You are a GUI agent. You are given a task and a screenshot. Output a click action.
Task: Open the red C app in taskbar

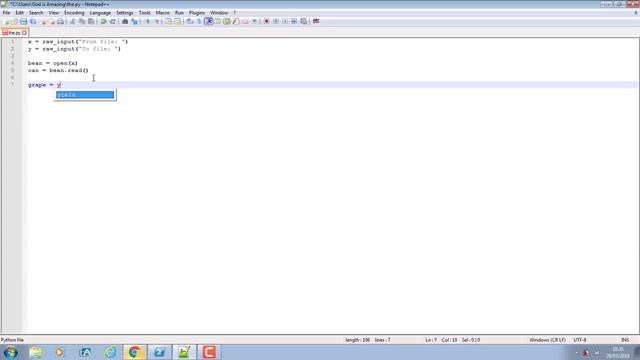click(209, 352)
